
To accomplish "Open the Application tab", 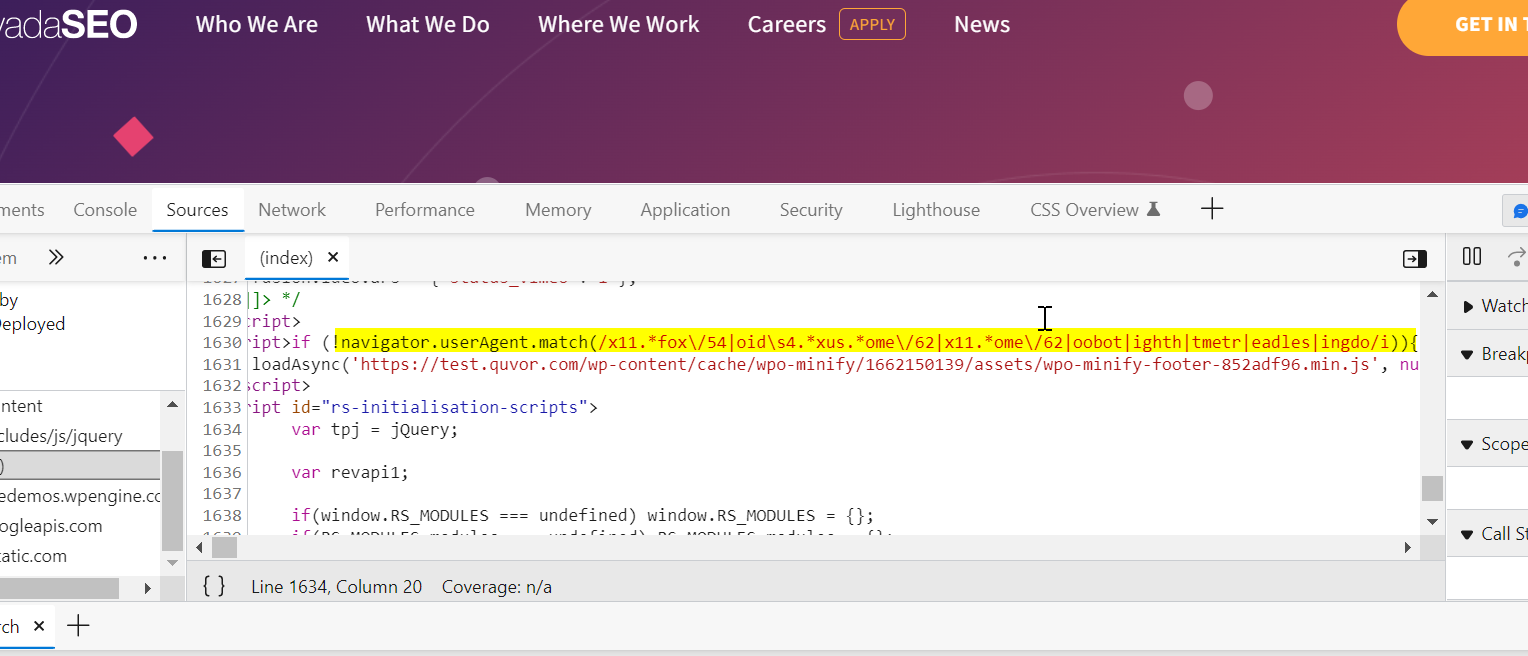I will [x=685, y=210].
